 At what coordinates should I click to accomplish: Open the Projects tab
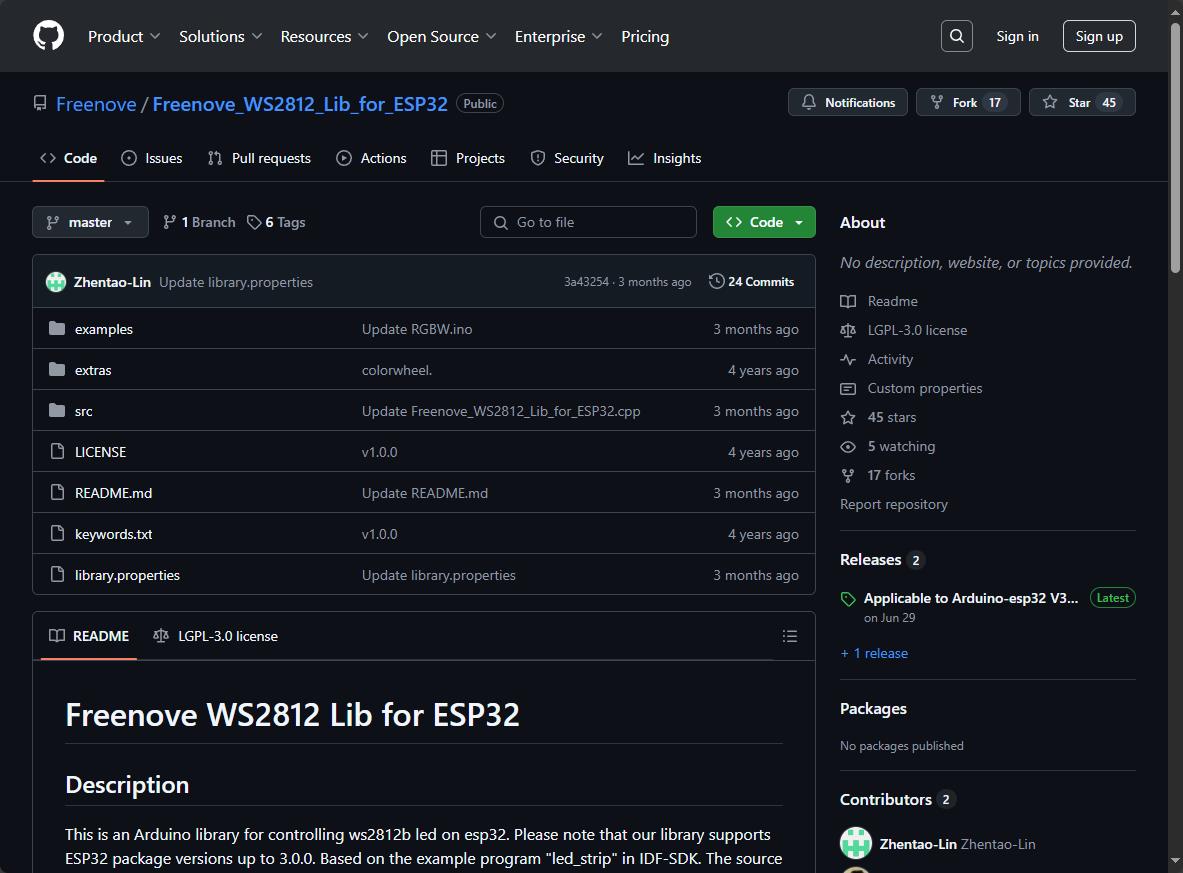click(x=468, y=158)
